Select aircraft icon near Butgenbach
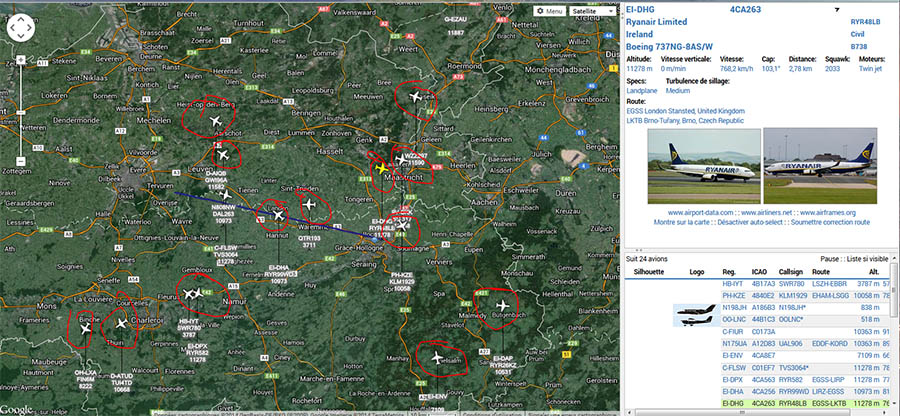Screen dimensions: 900x416 (503, 305)
